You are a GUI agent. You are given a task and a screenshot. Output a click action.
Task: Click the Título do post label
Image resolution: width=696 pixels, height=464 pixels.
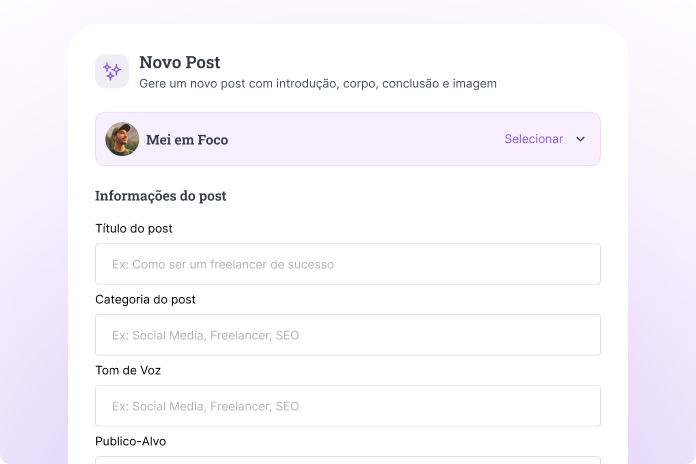click(x=134, y=229)
